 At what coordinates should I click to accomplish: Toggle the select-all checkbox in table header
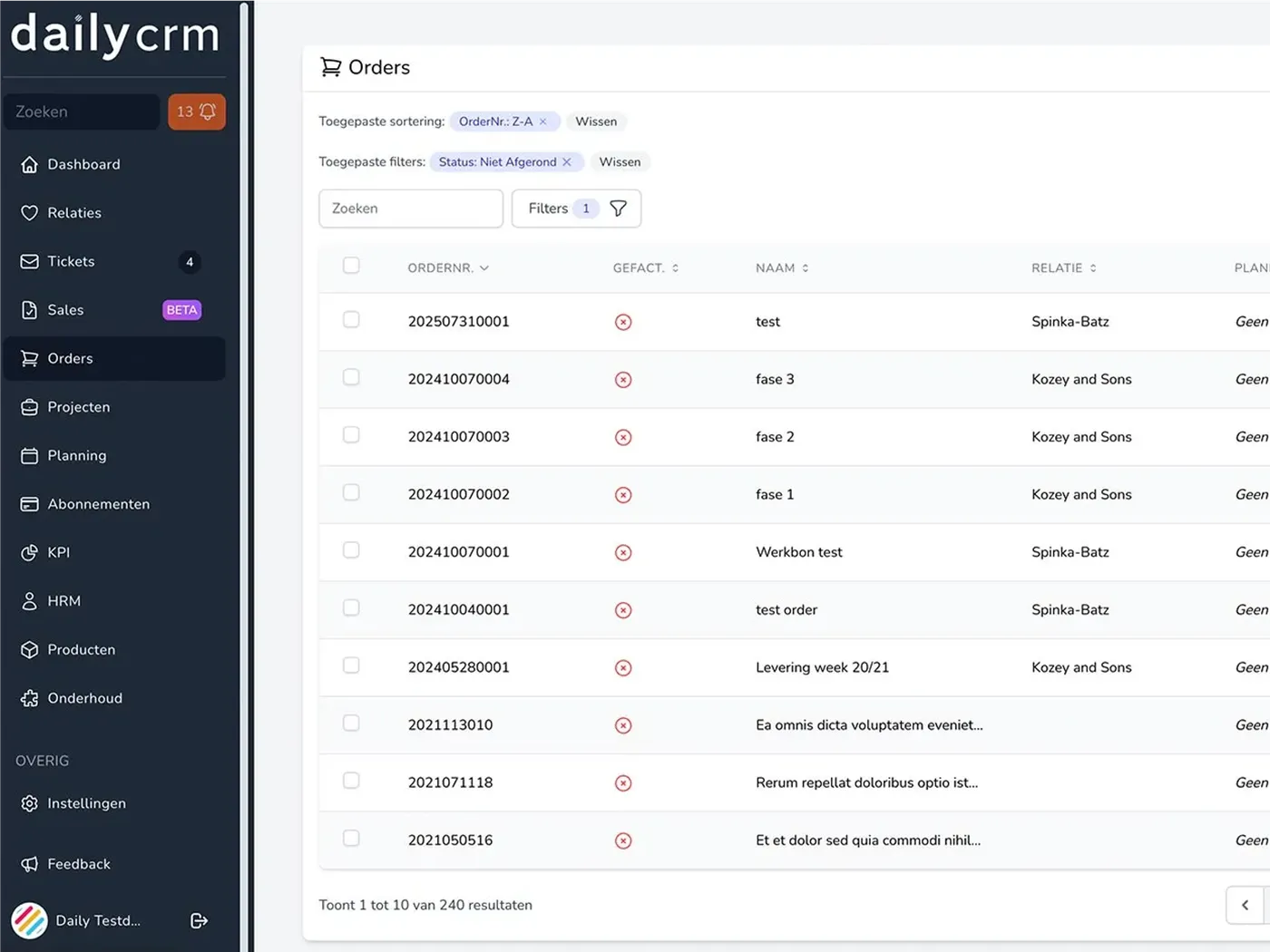[x=351, y=266]
